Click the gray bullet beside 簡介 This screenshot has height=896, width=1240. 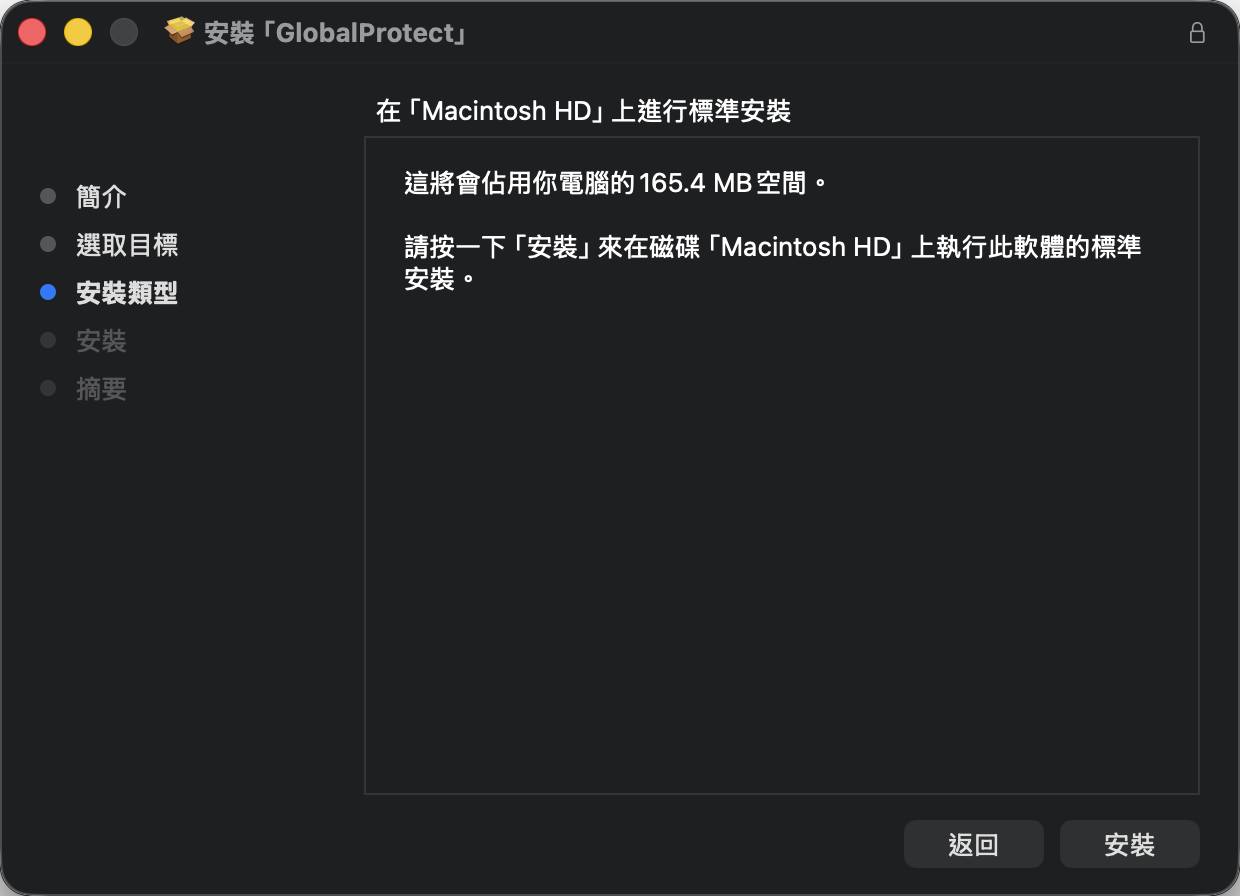click(48, 196)
